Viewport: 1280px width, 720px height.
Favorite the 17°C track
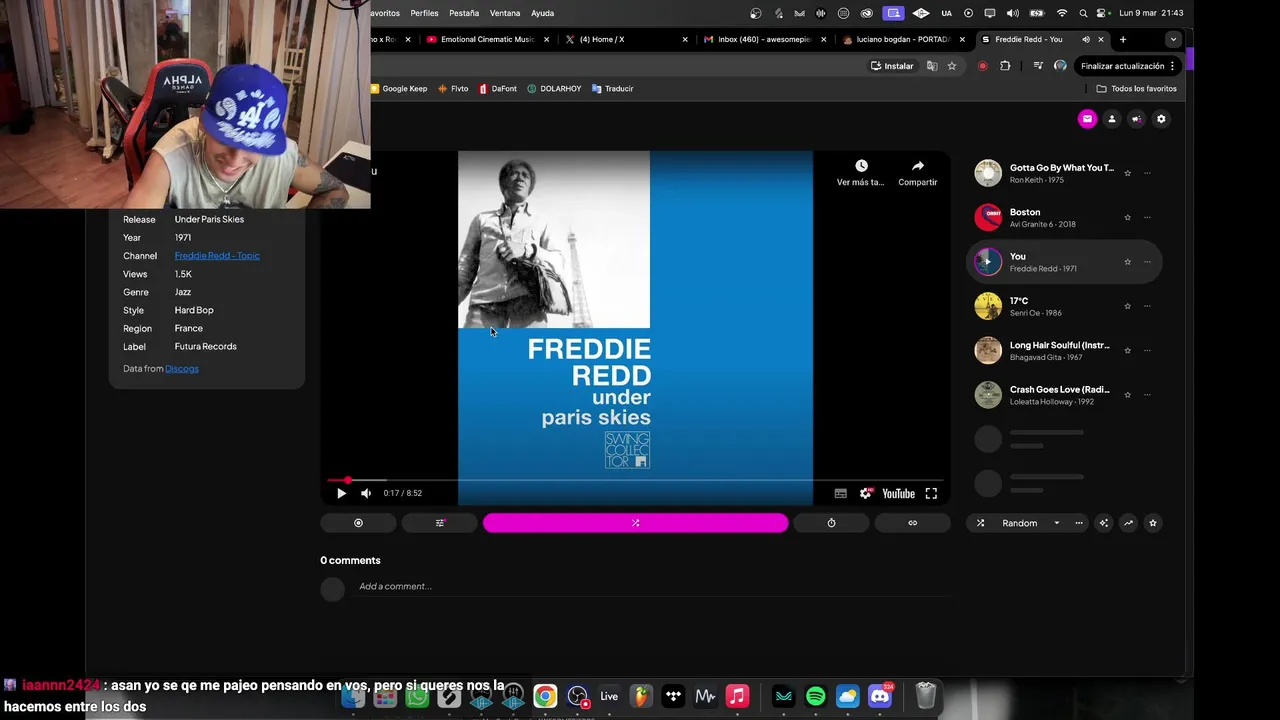pos(1127,306)
